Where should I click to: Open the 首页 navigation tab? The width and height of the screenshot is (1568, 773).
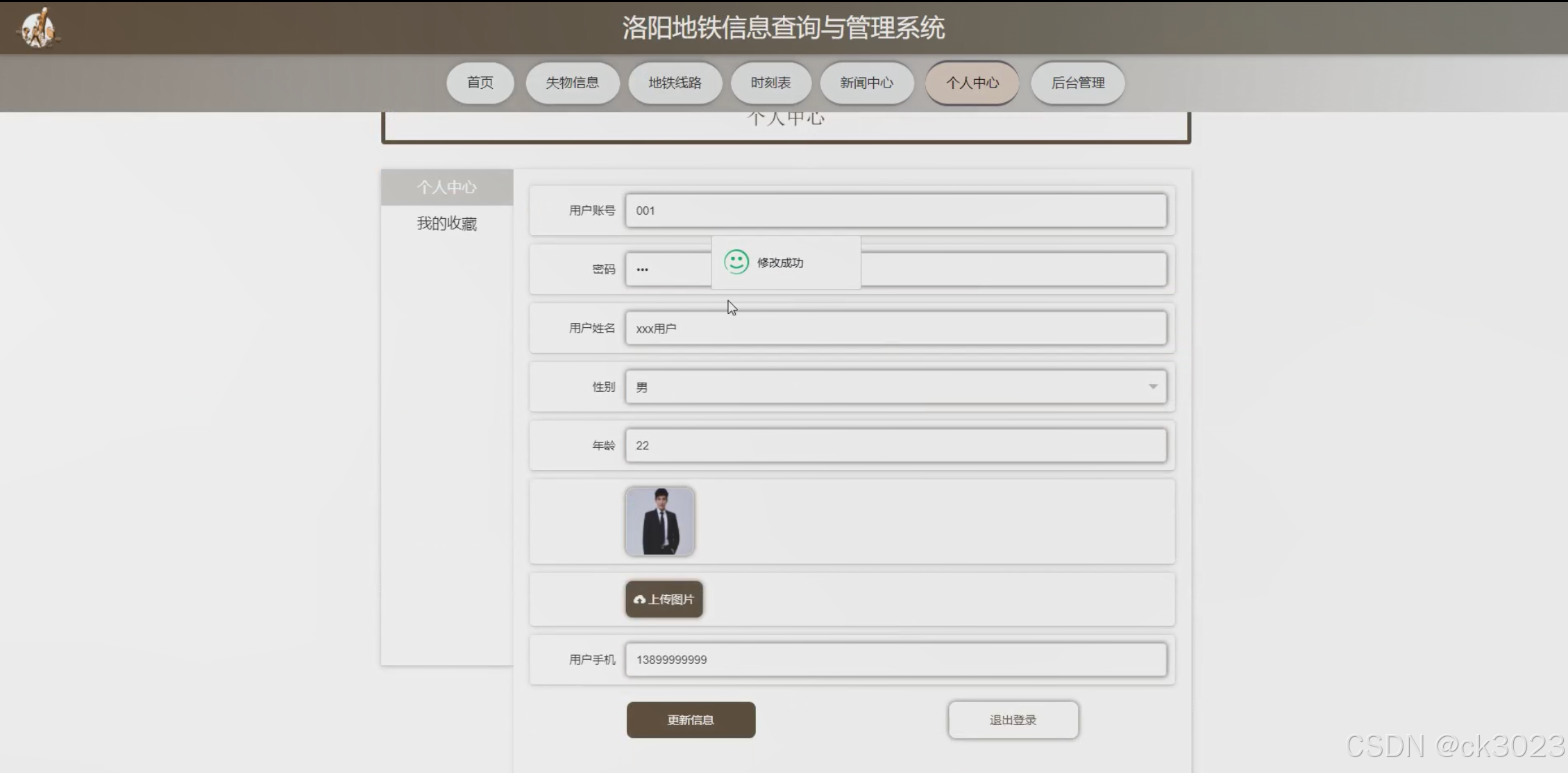pyautogui.click(x=480, y=83)
